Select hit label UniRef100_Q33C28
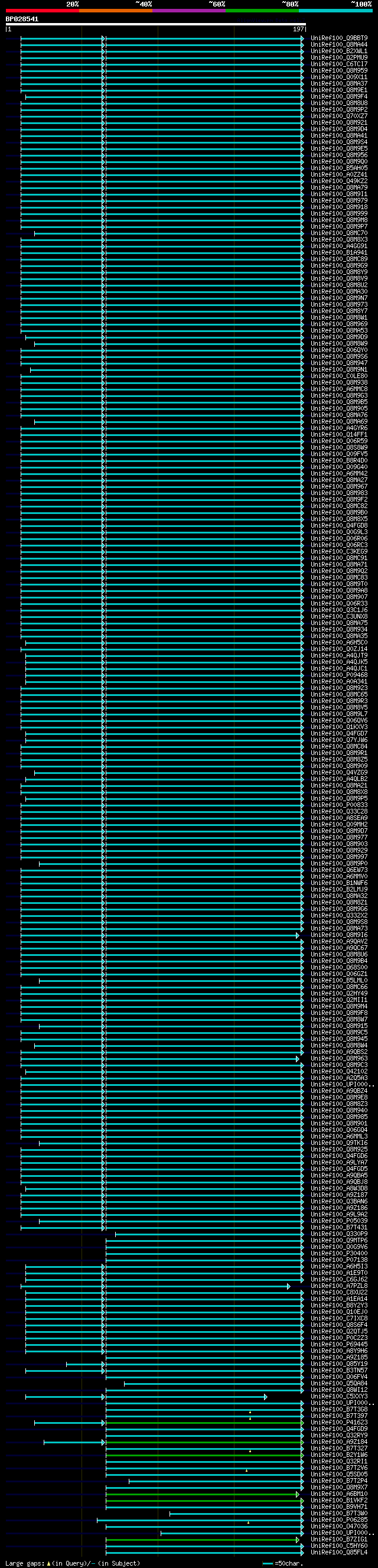Screen dimensions: 378x1568 (339, 811)
